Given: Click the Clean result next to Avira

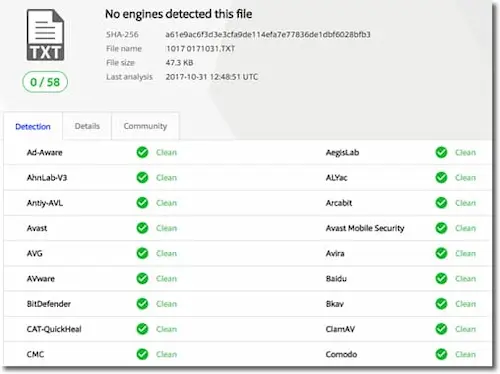Looking at the screenshot, I should [465, 253].
